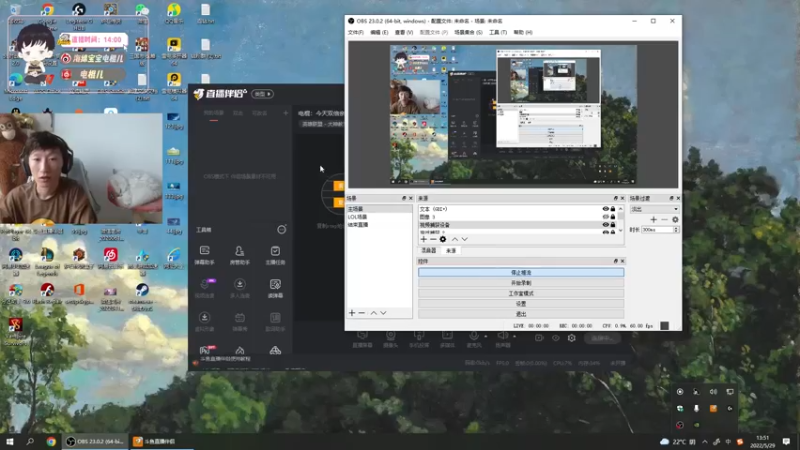Image resolution: width=800 pixels, height=450 pixels.
Task: Select the 主场景 scene
Action: point(379,209)
